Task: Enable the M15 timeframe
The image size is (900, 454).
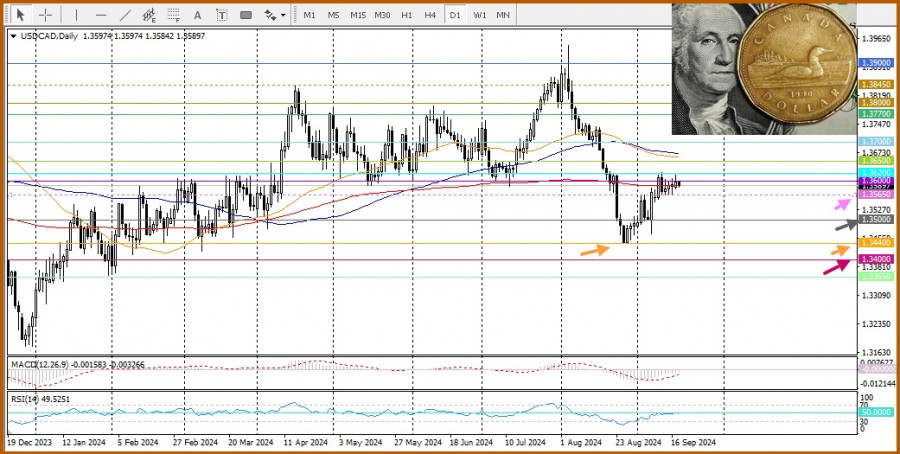Action: (357, 15)
